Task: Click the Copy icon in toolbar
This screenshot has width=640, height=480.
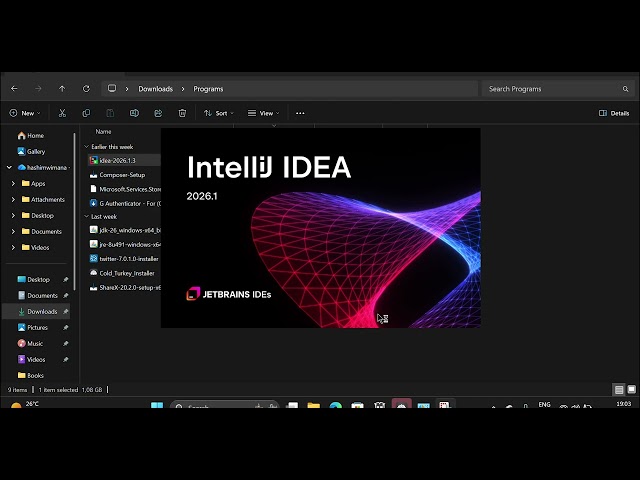Action: 86,113
